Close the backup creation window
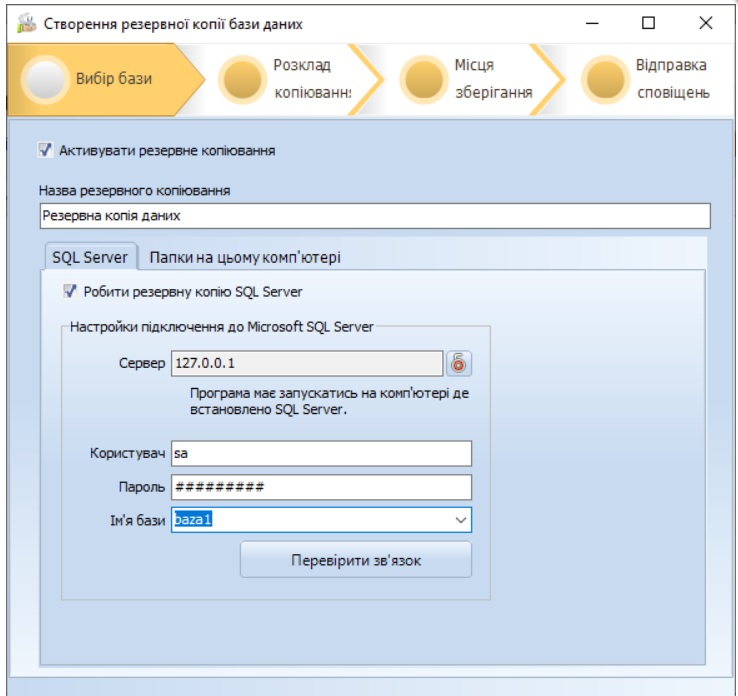The width and height of the screenshot is (738, 696). 706,23
